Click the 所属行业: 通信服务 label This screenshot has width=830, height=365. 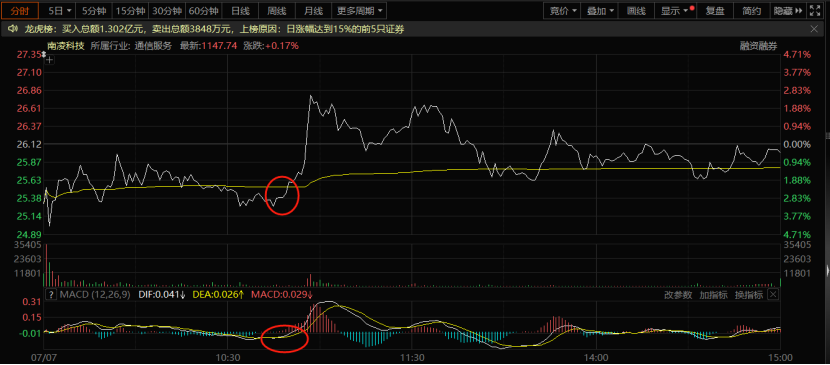coord(131,46)
